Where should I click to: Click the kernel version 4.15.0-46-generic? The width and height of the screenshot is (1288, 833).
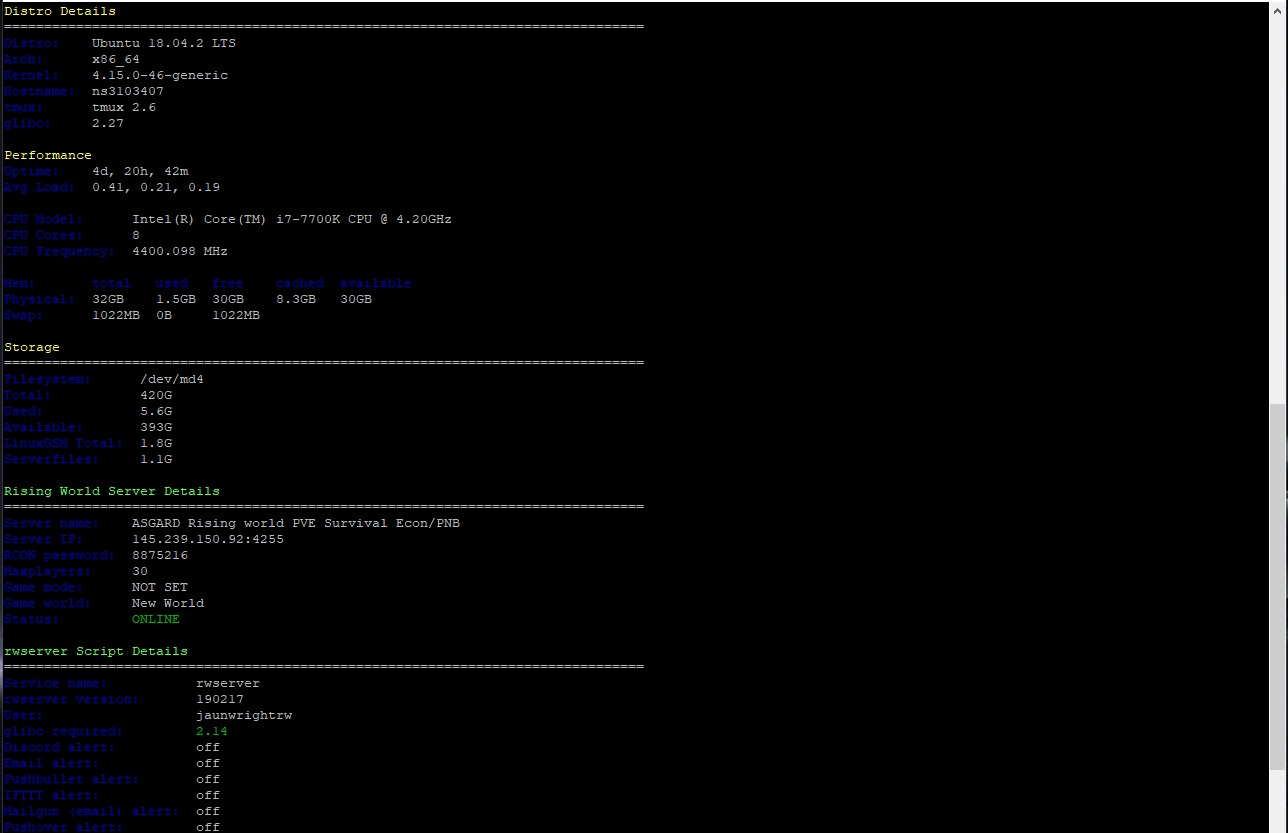click(159, 75)
